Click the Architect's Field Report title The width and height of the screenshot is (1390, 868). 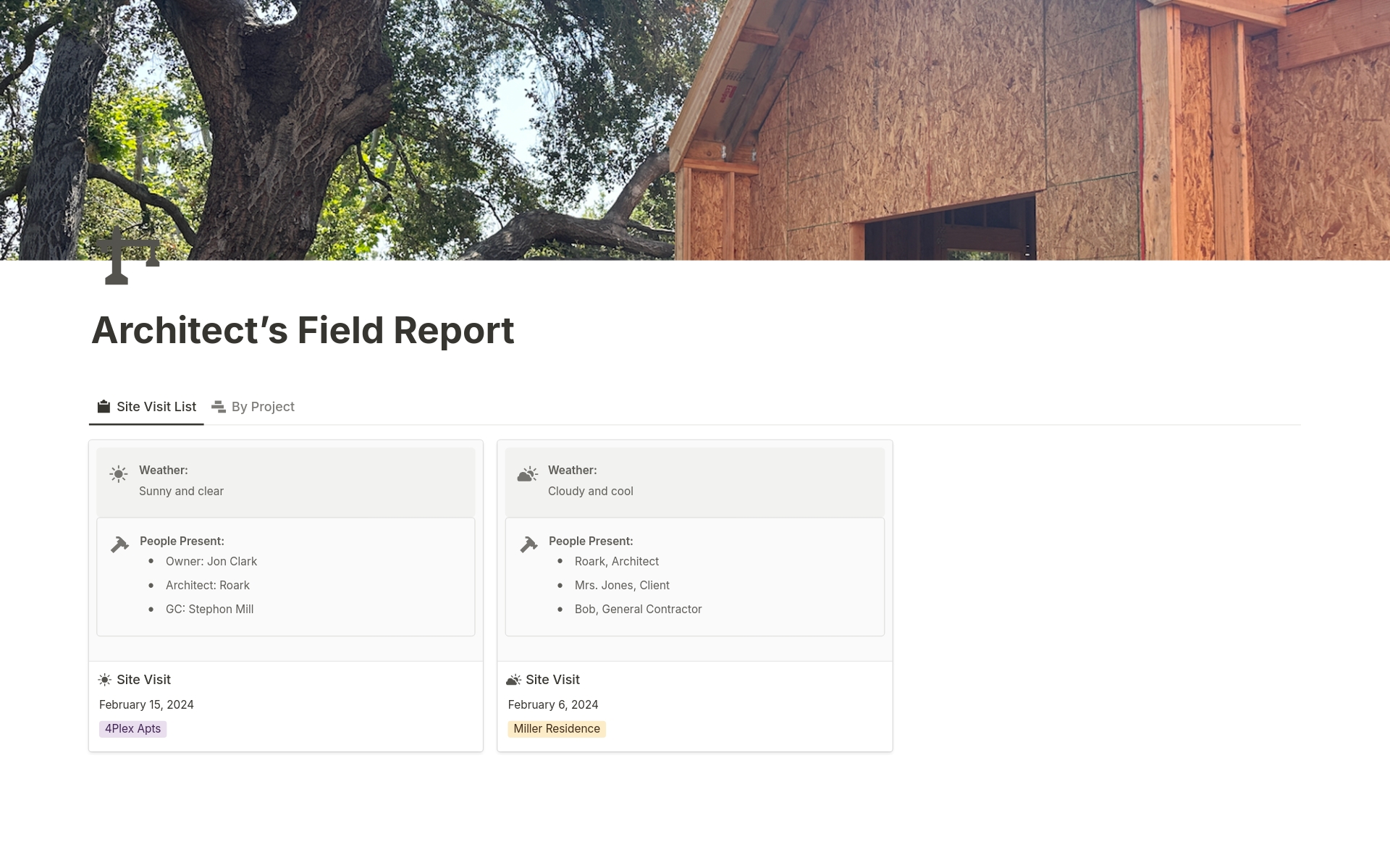click(303, 330)
